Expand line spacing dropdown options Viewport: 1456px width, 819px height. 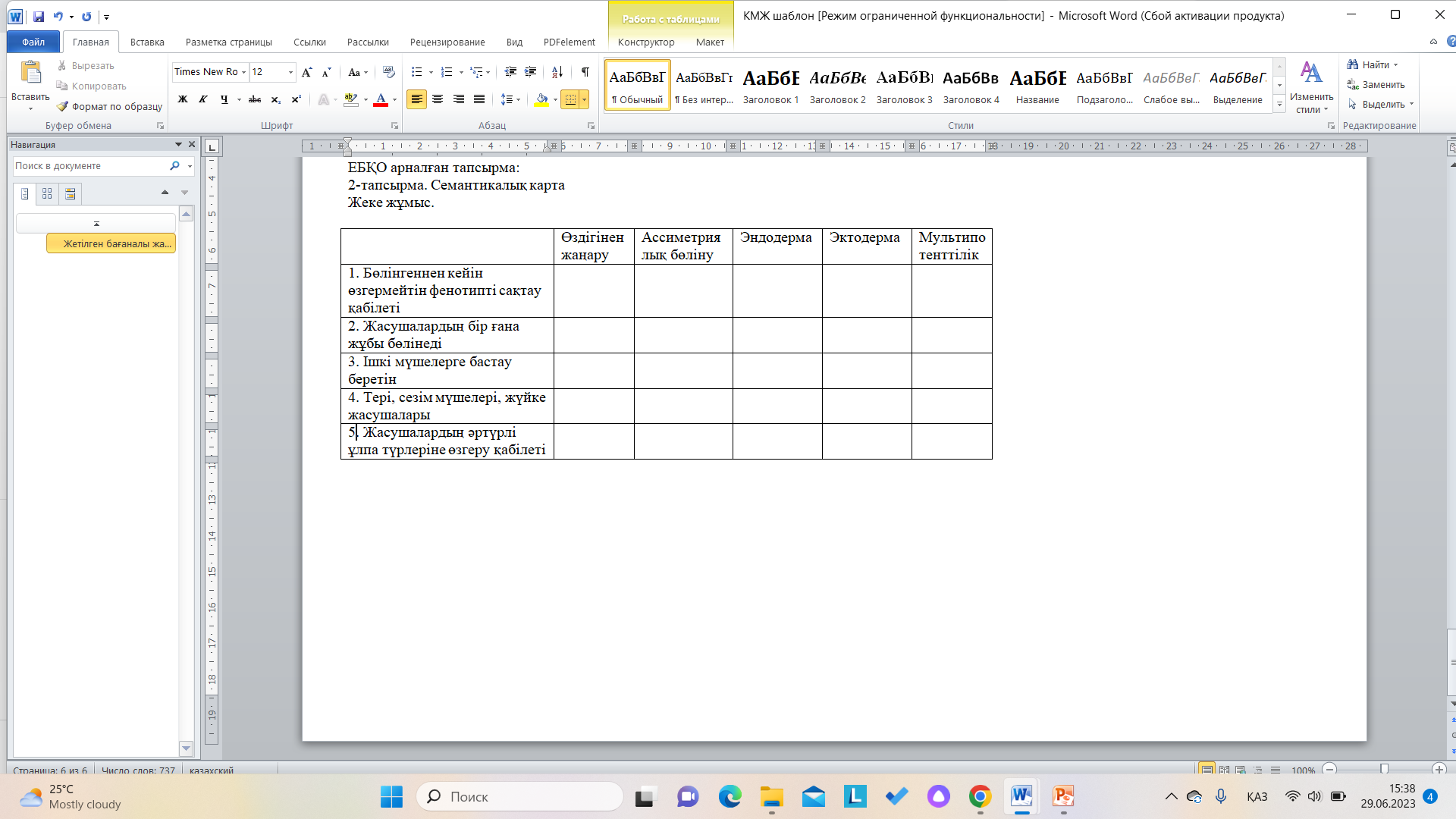(518, 99)
